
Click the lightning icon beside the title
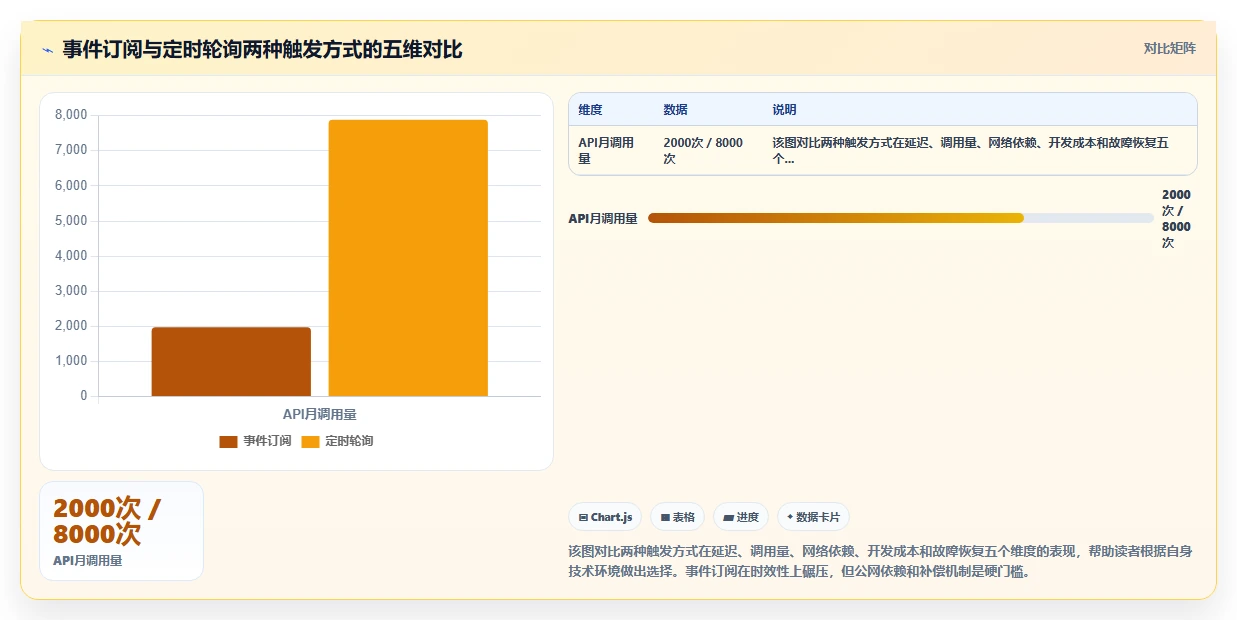click(48, 50)
